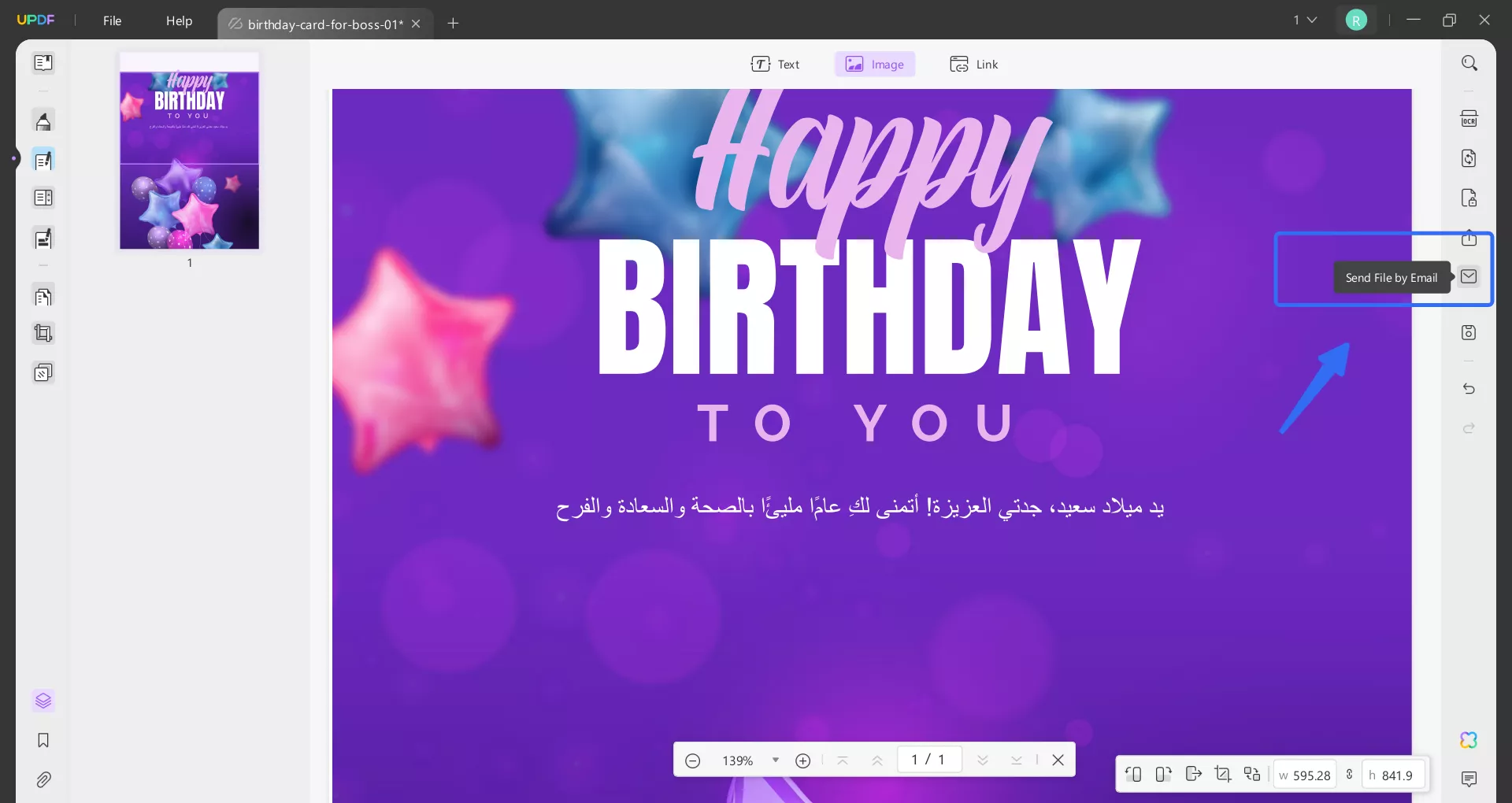Select the Crop Pages tool
The image size is (1512, 803).
point(44,333)
